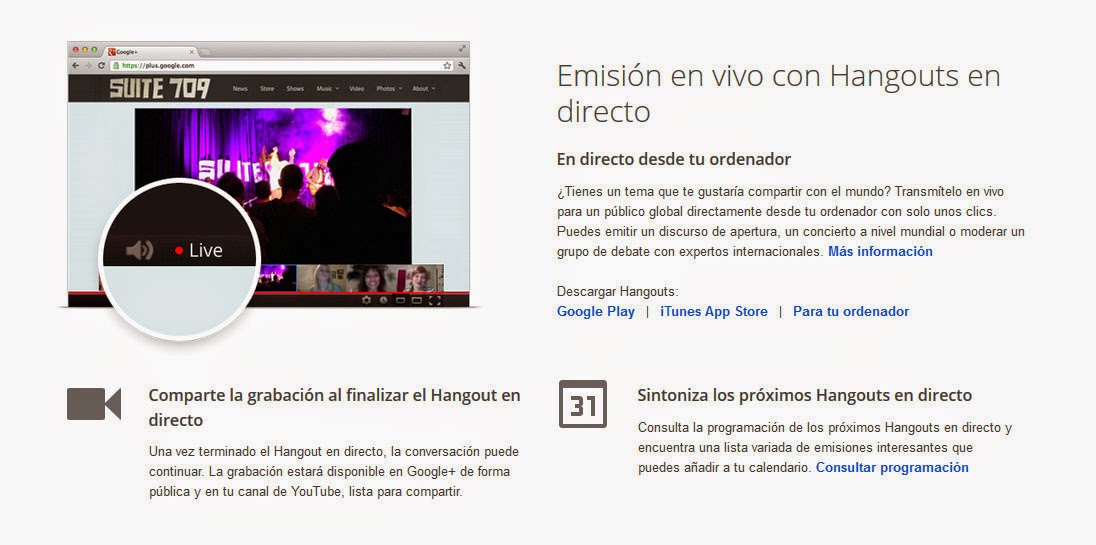
Task: Click the magnified speaker volume icon
Action: coord(139,250)
